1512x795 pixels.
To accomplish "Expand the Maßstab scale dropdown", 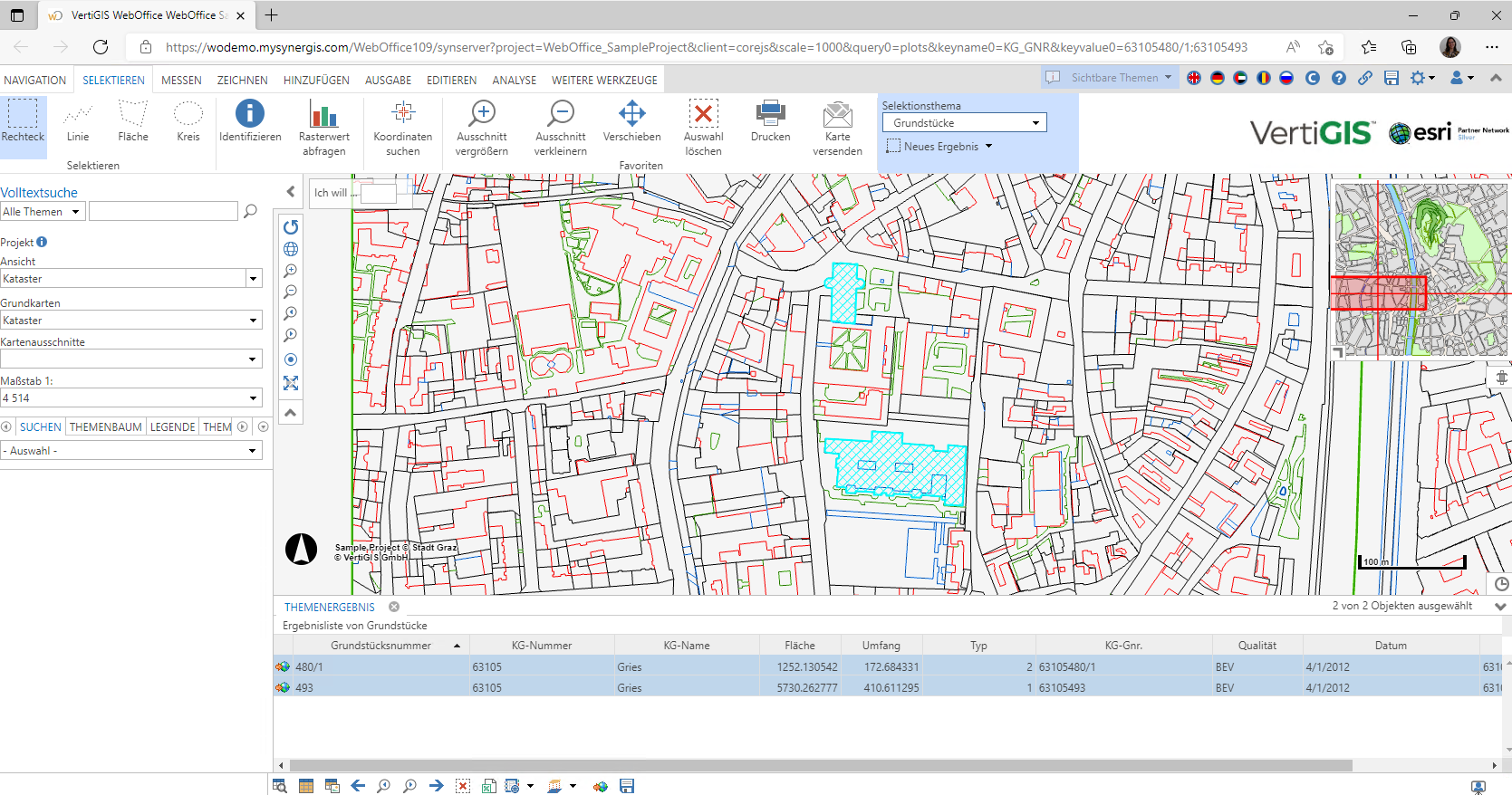I will coord(253,398).
